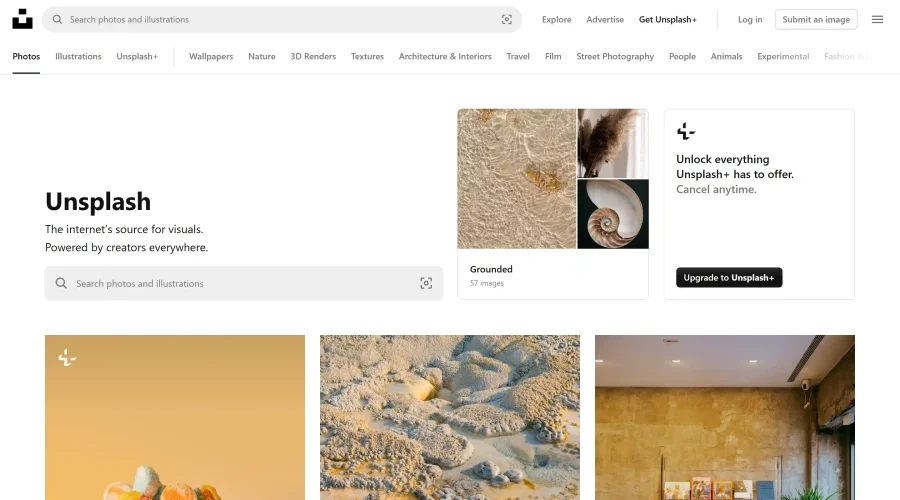Image resolution: width=900 pixels, height=500 pixels.
Task: Click 'Unlock everything Unsplash+ has to offer.' text
Action: tap(735, 166)
